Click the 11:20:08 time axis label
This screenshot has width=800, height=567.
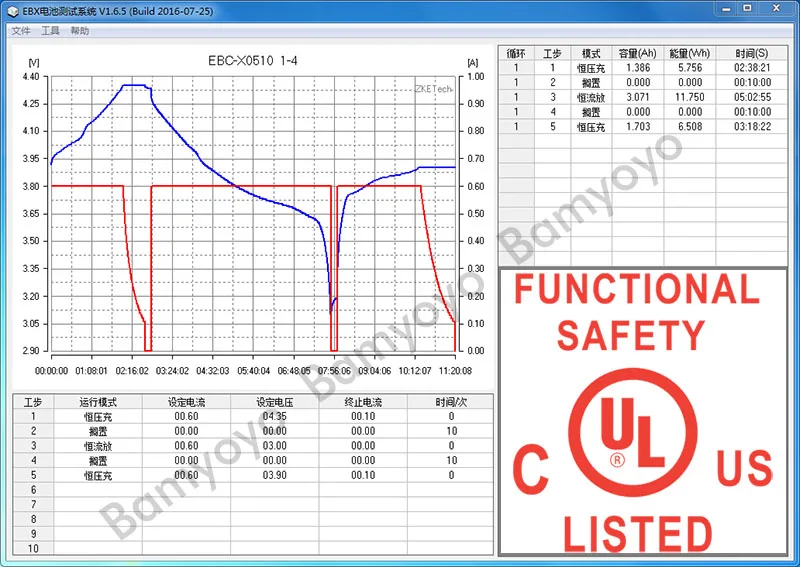[x=455, y=371]
